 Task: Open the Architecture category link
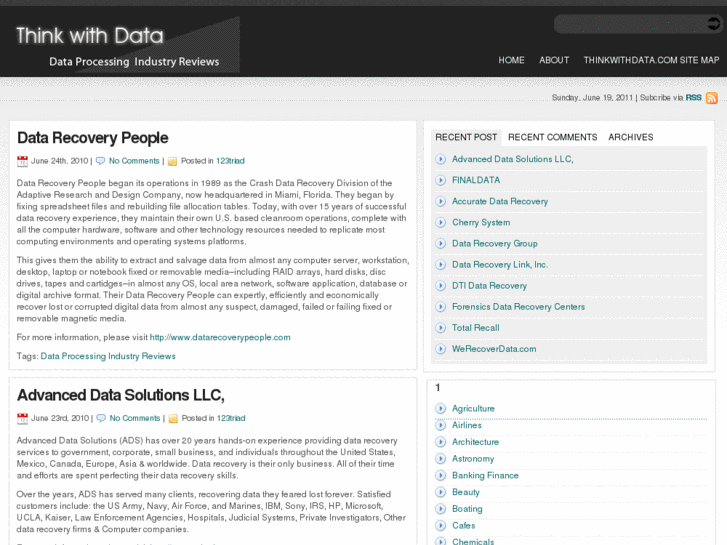coord(475,442)
